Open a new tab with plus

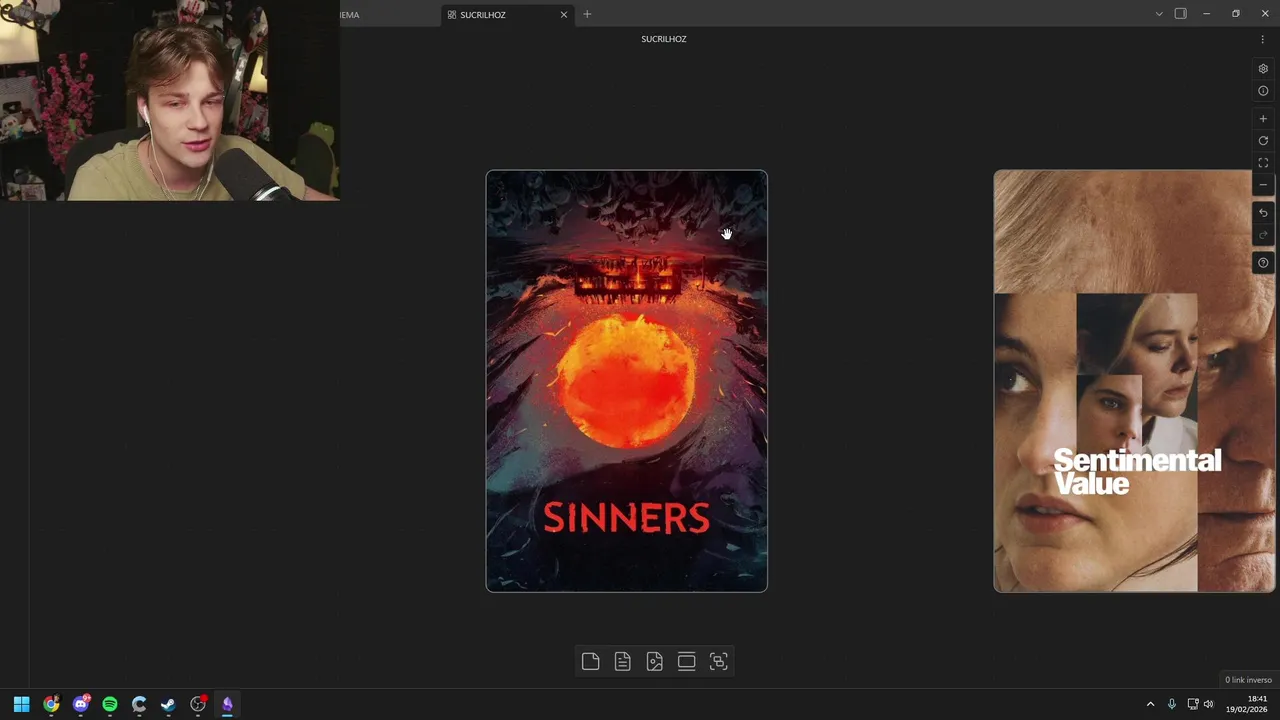pos(587,14)
